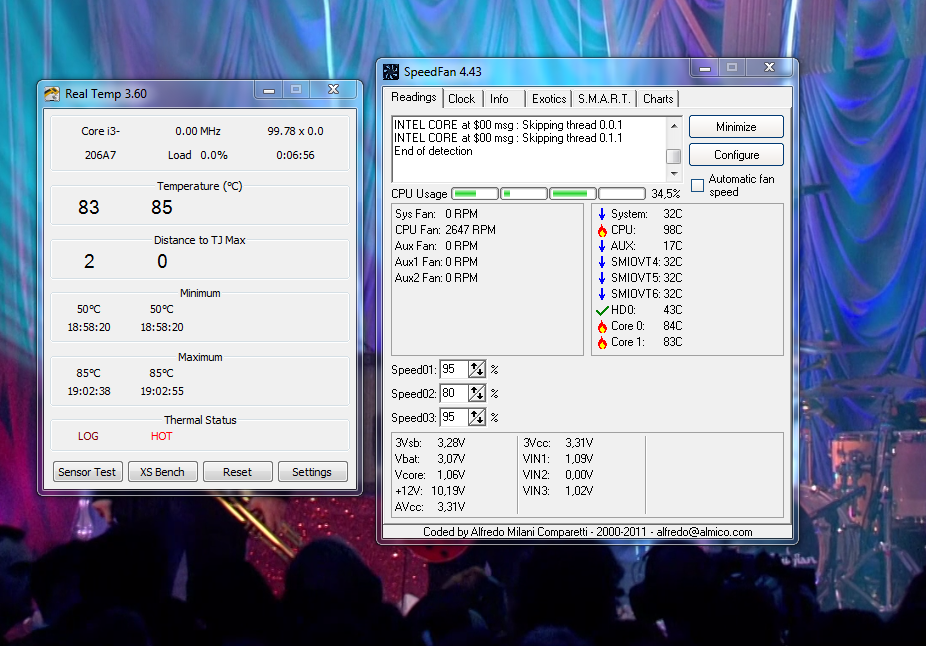Click the Minimize button in SpeedFan
This screenshot has width=926, height=646.
[736, 127]
